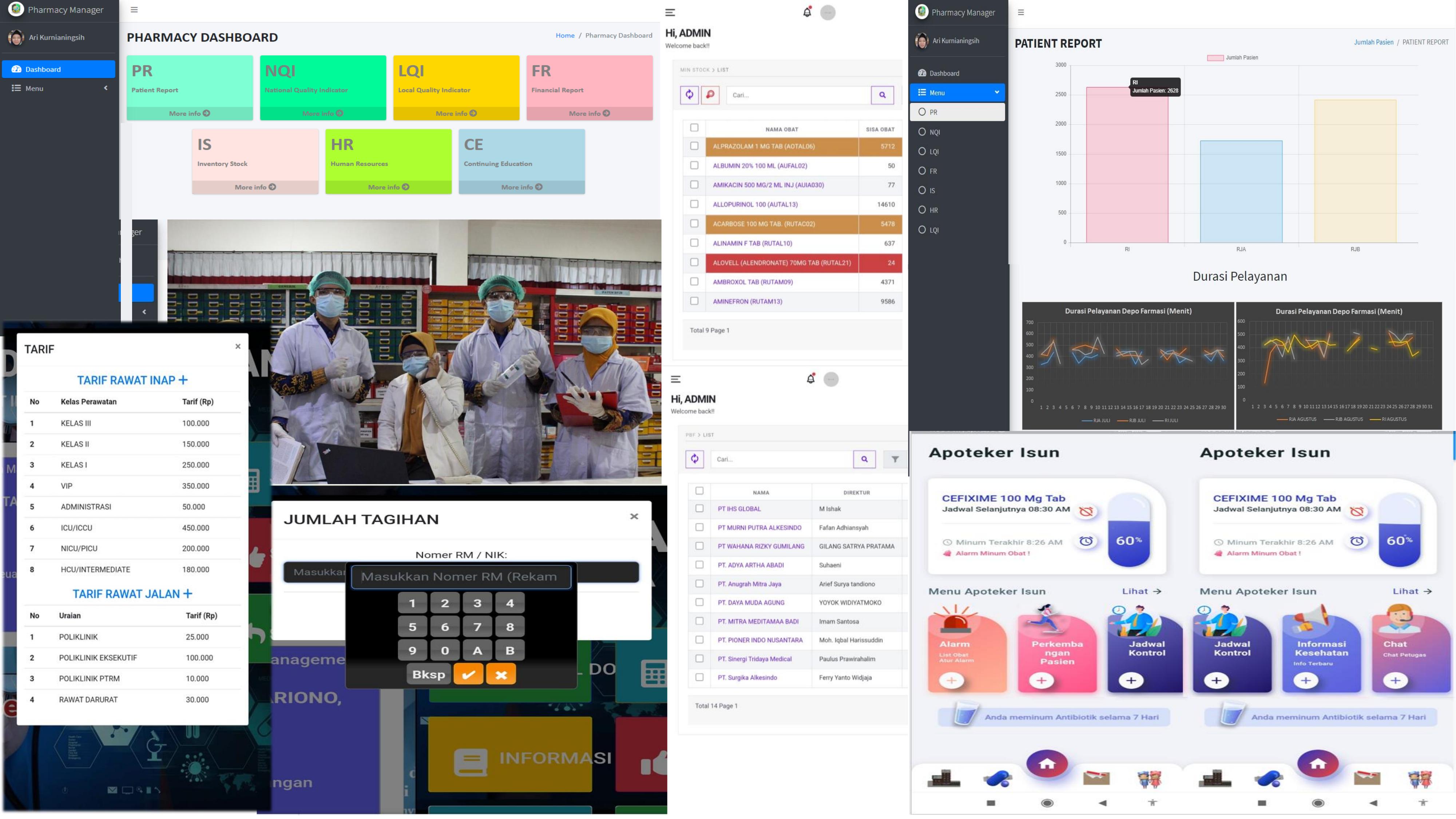This screenshot has width=1456, height=819.
Task: Check the PT. Surgika Alkesindo row checkbox
Action: click(x=699, y=677)
